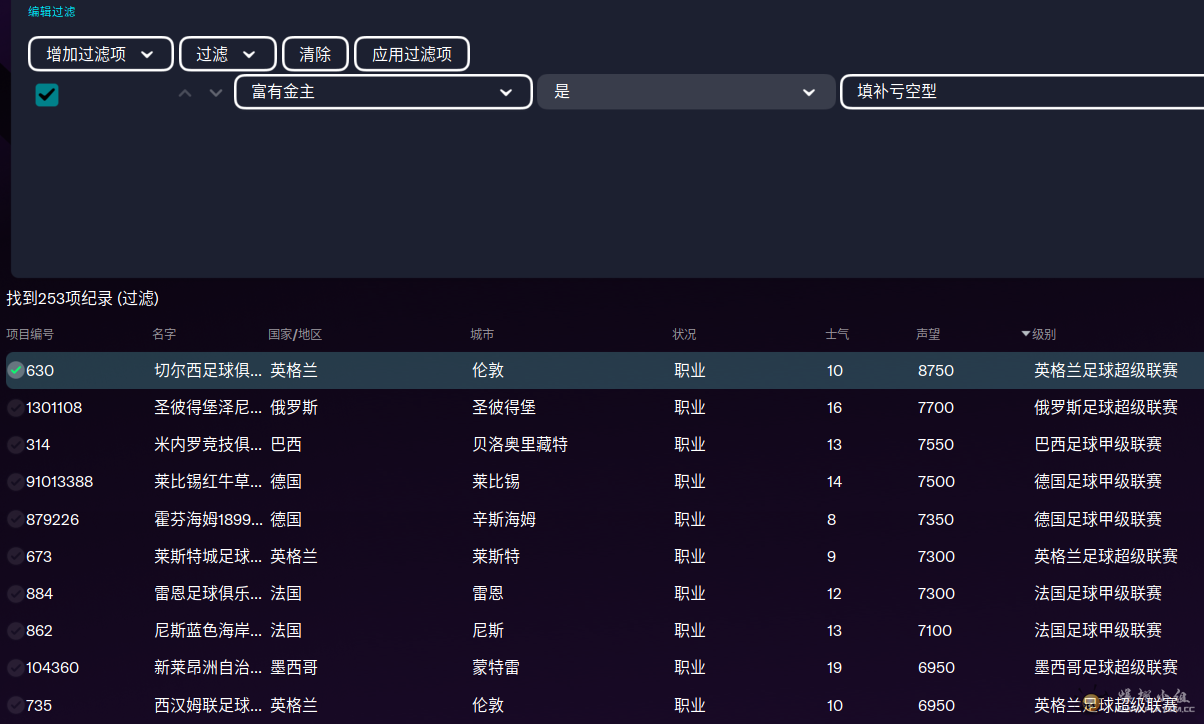Select club 霍芬海姆1899...

pos(208,520)
